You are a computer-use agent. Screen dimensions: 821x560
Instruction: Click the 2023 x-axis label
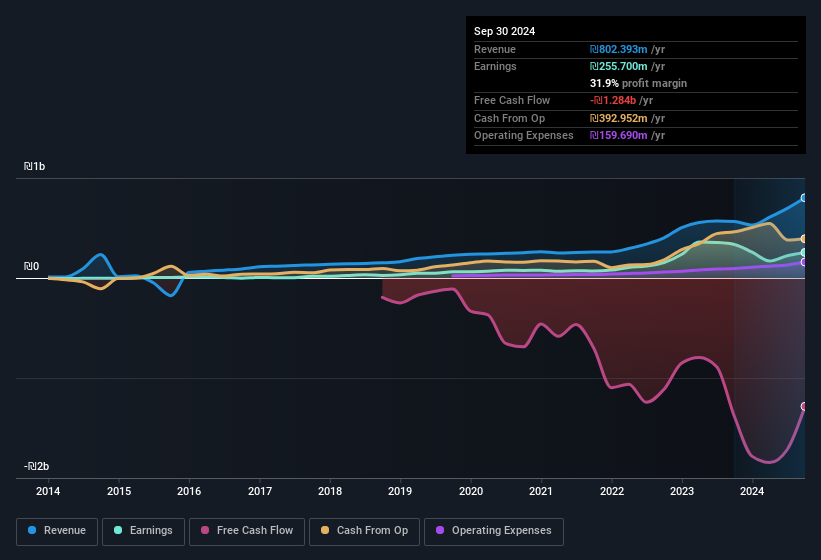tap(682, 491)
